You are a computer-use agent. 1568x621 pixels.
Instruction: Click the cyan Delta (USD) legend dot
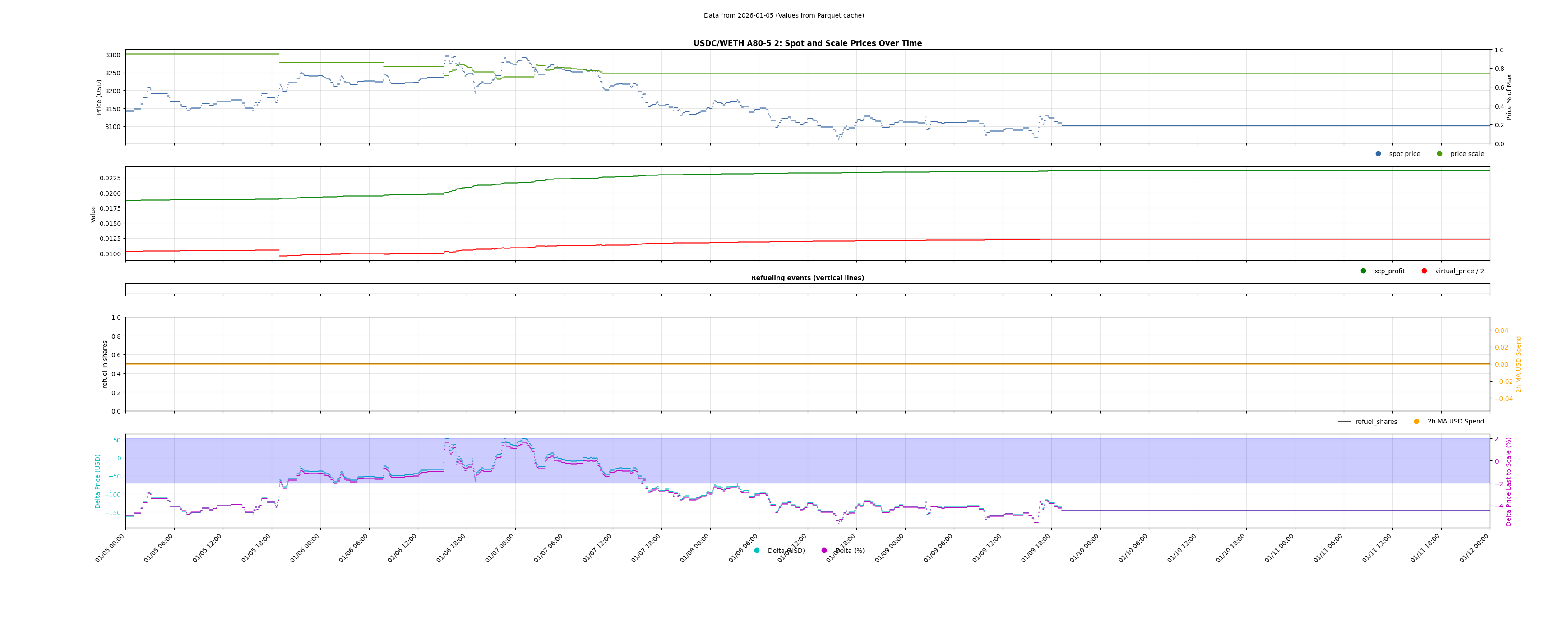coord(757,551)
